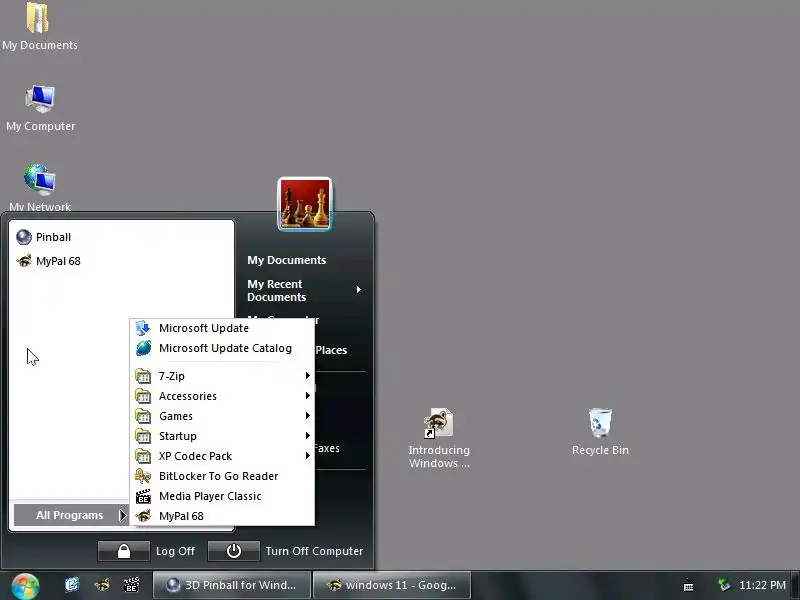
Task: Click the 11:22 PM clock
Action: pyautogui.click(x=762, y=585)
